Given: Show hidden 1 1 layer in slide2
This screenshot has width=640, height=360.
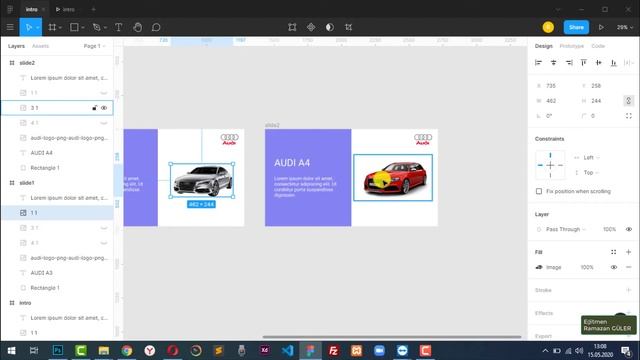Looking at the screenshot, I should [x=104, y=93].
